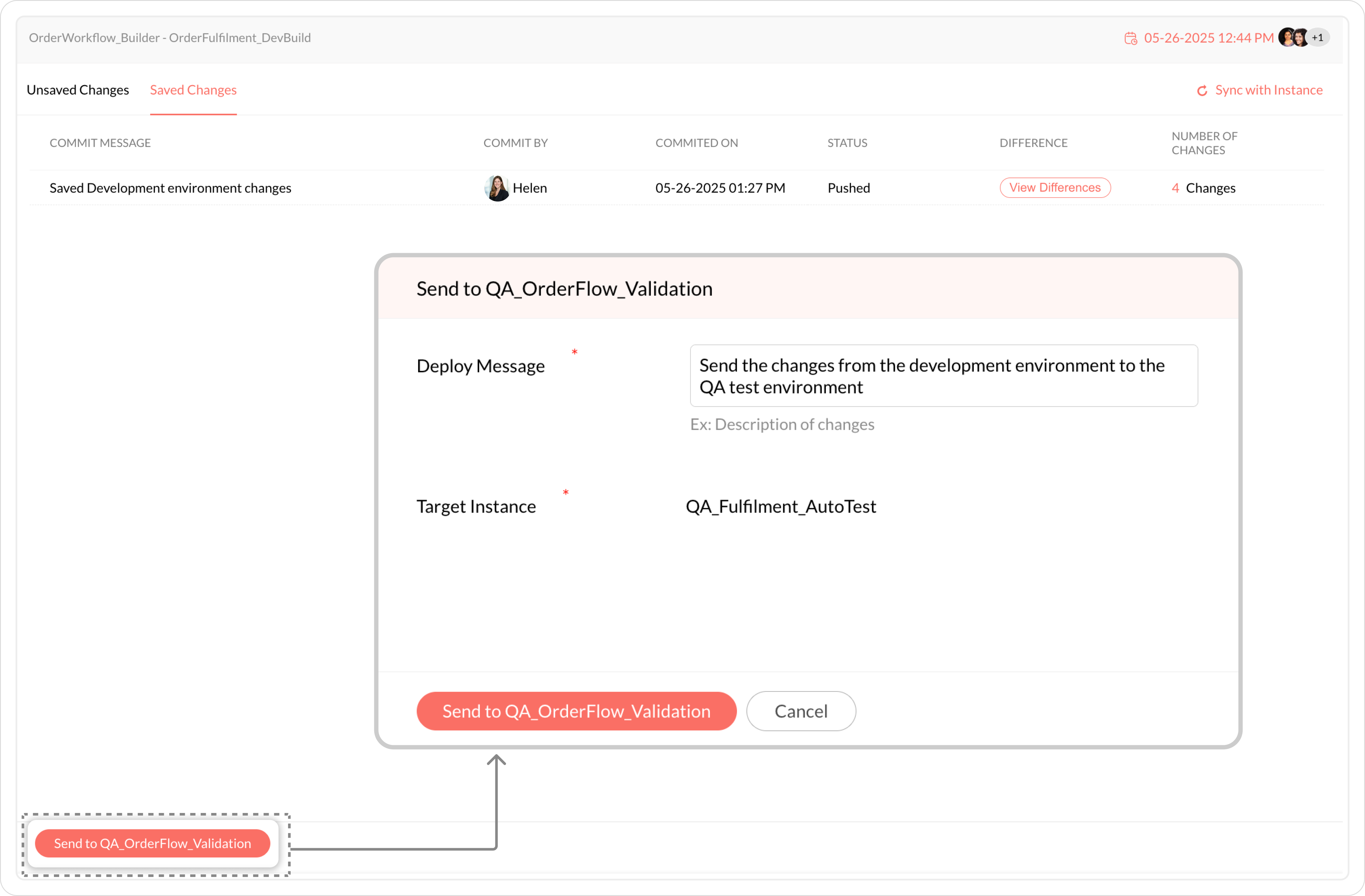Click the Commit Message column header
The height and width of the screenshot is (896, 1365).
(x=100, y=143)
